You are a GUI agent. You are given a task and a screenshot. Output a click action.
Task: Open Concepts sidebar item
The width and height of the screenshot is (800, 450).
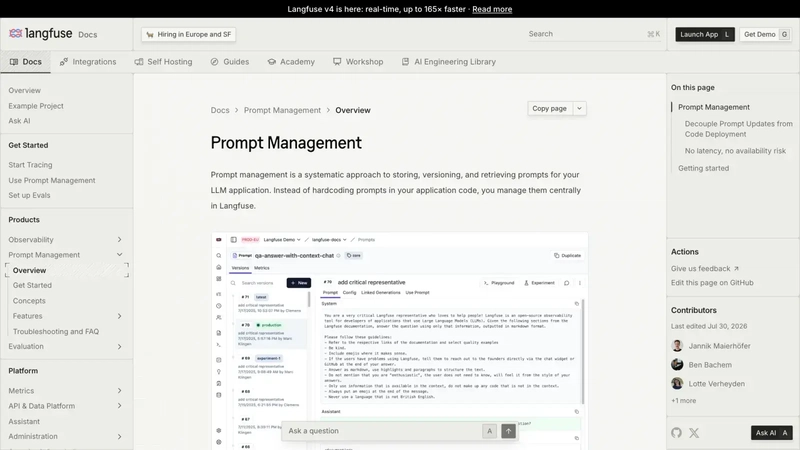tap(29, 301)
